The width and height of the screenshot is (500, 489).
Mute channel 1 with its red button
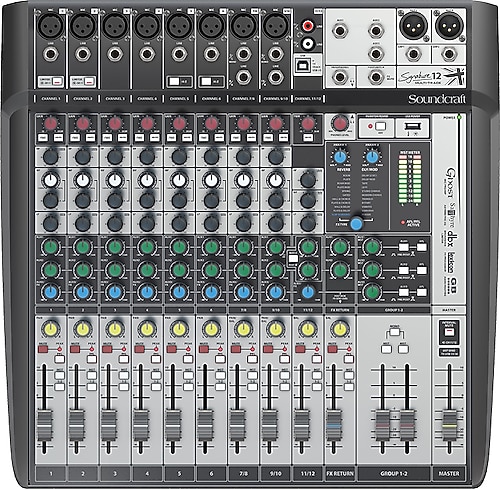[x=43, y=349]
